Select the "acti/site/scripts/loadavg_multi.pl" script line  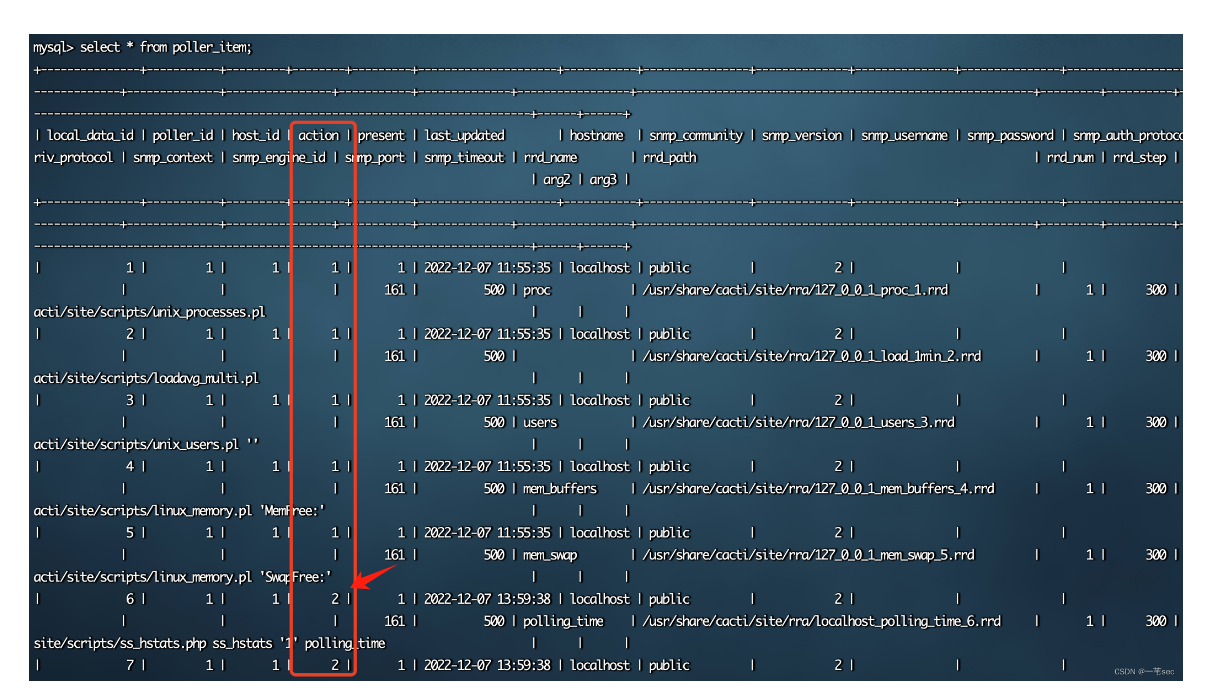146,378
